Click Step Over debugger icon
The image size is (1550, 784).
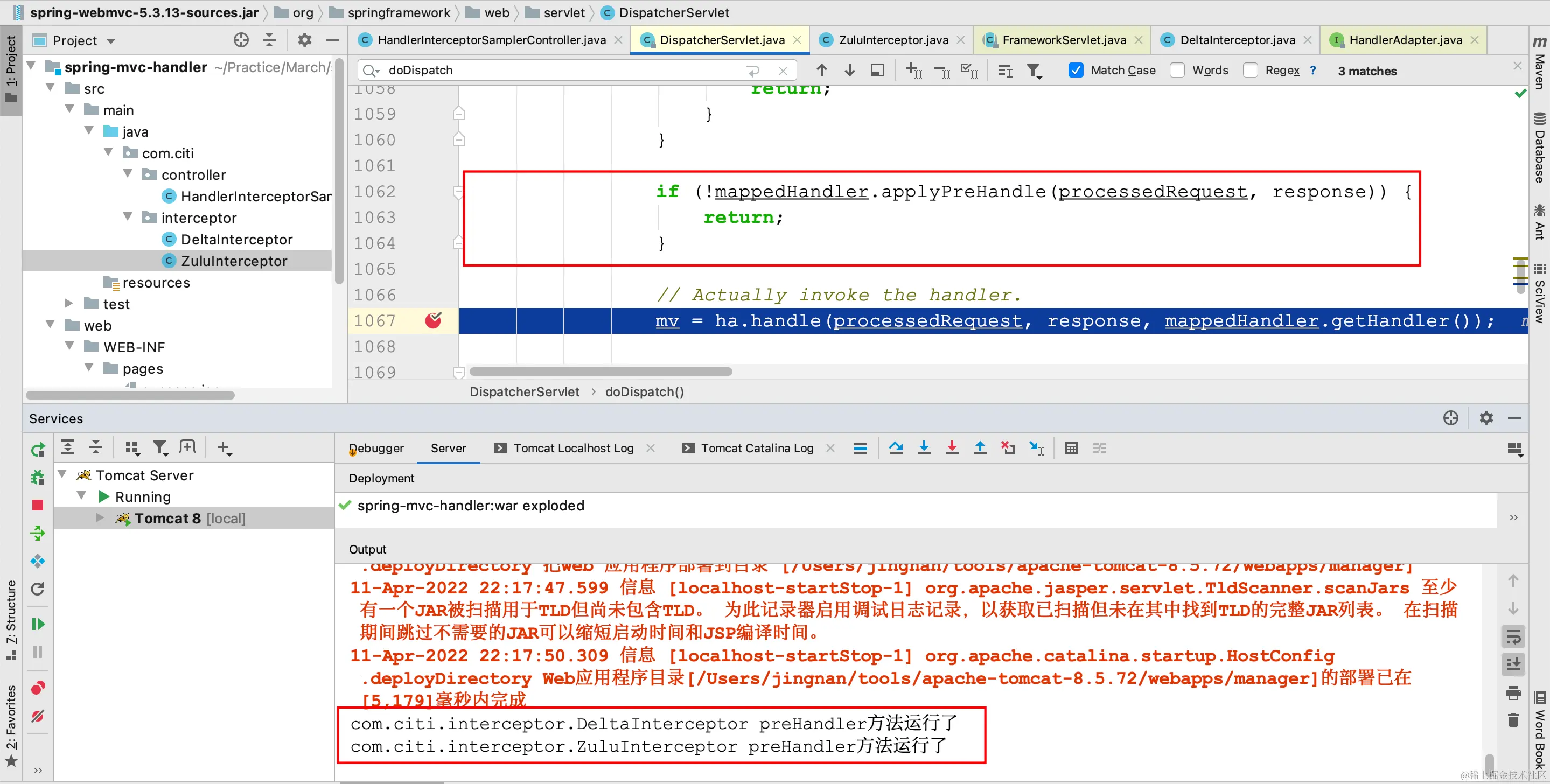point(895,448)
